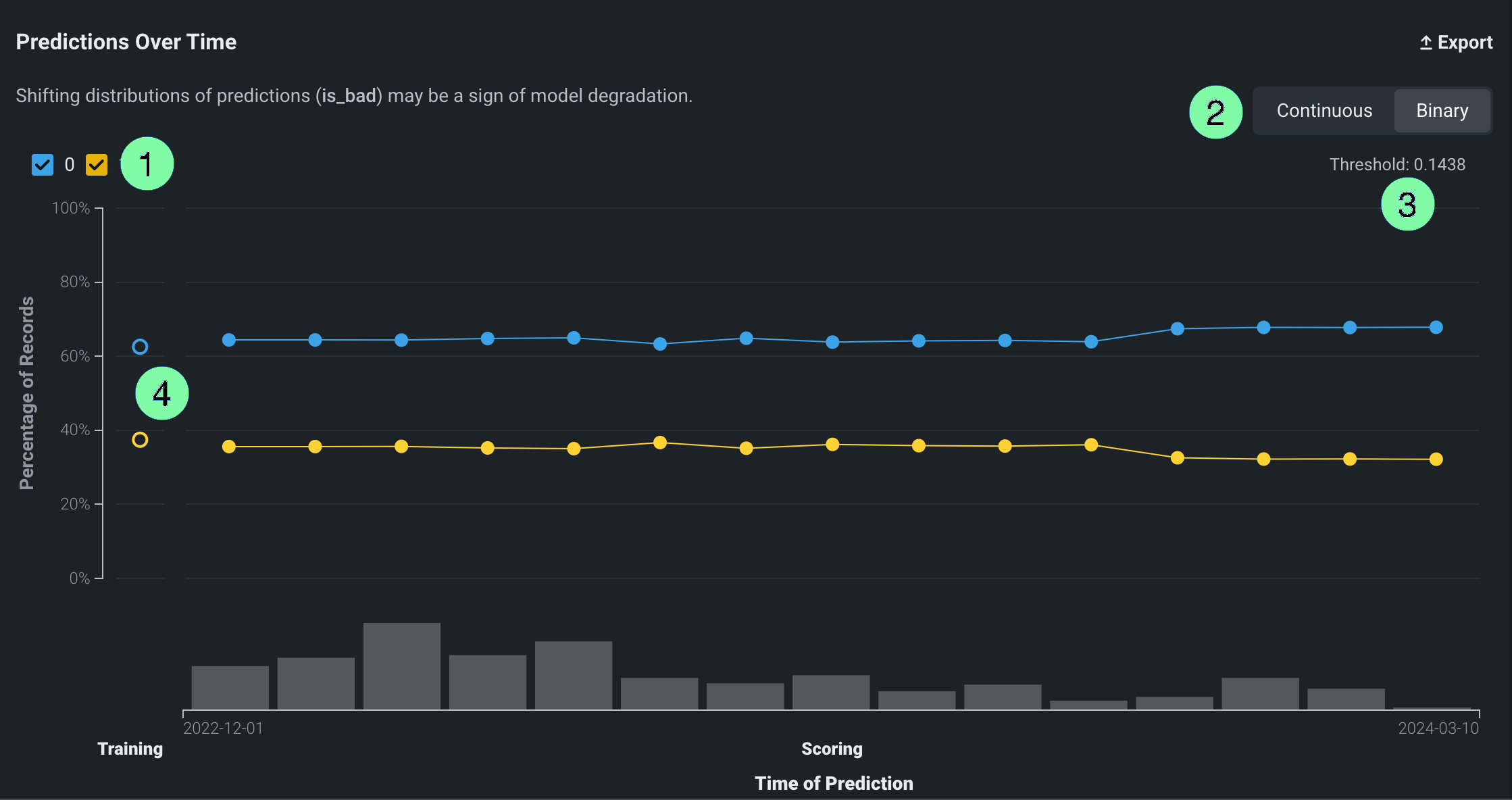Click the Scoring axis label
Viewport: 1512px width, 800px height.
[832, 749]
